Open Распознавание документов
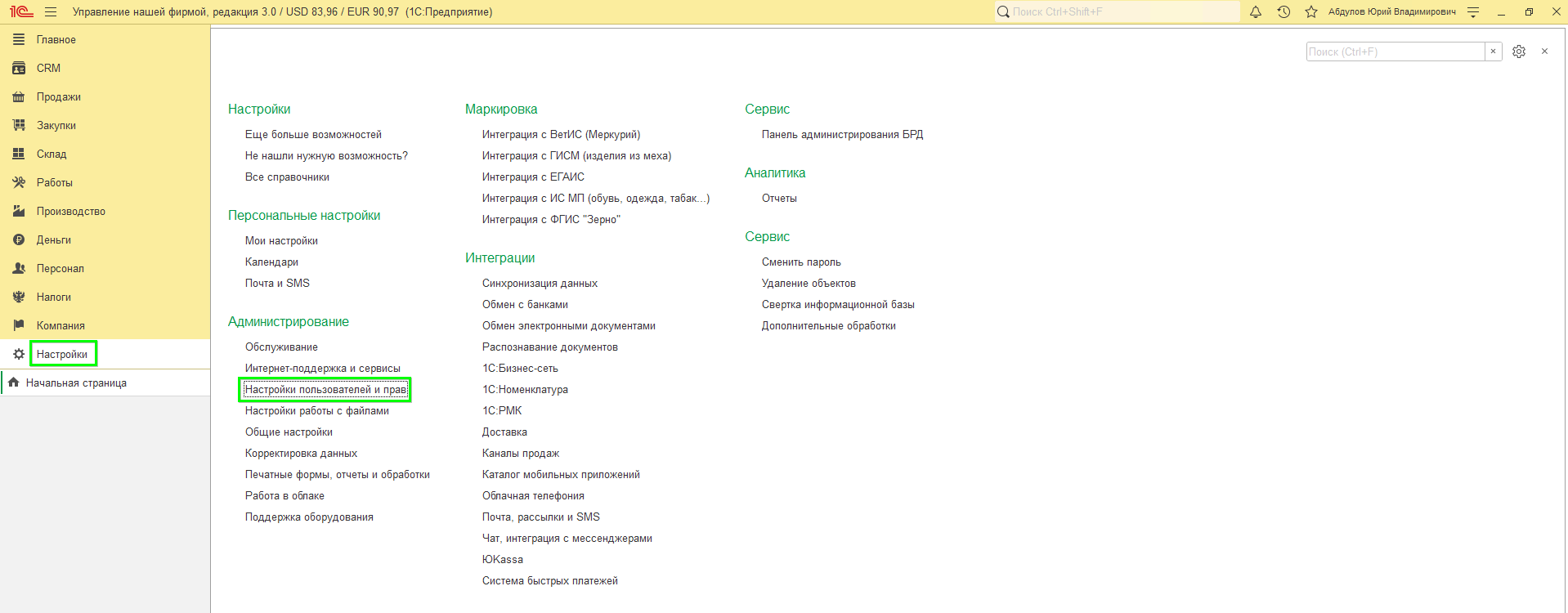This screenshot has width=1568, height=613. point(550,347)
